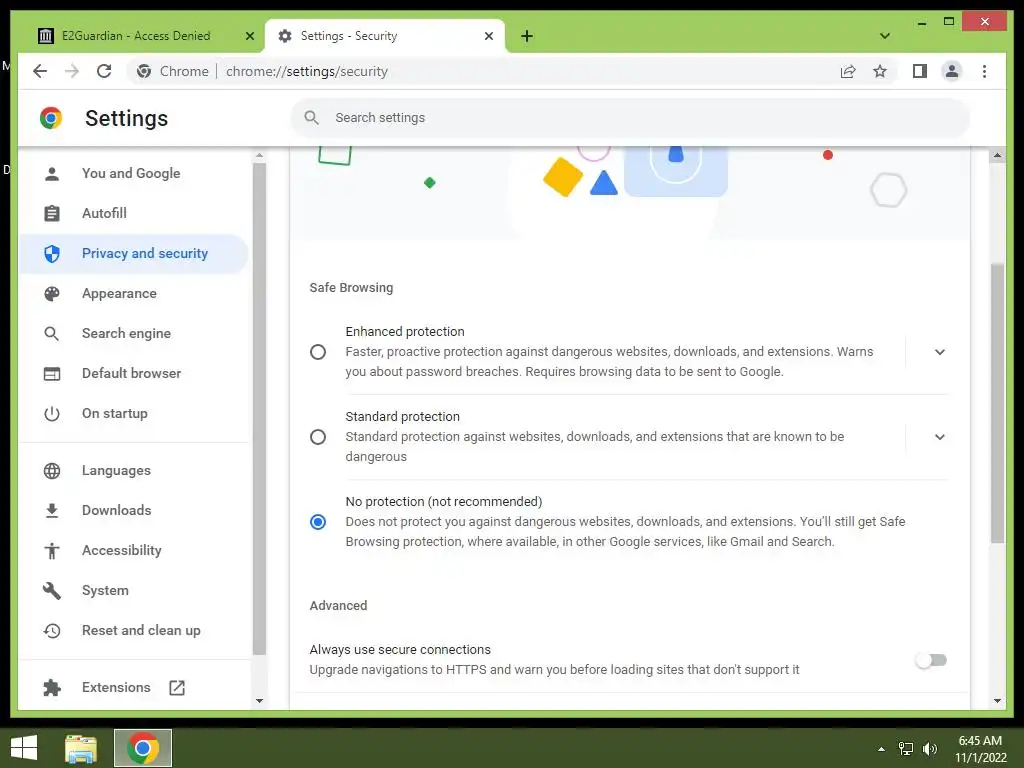Viewport: 1024px width, 768px height.
Task: Click the network icon in system tray
Action: [x=906, y=748]
